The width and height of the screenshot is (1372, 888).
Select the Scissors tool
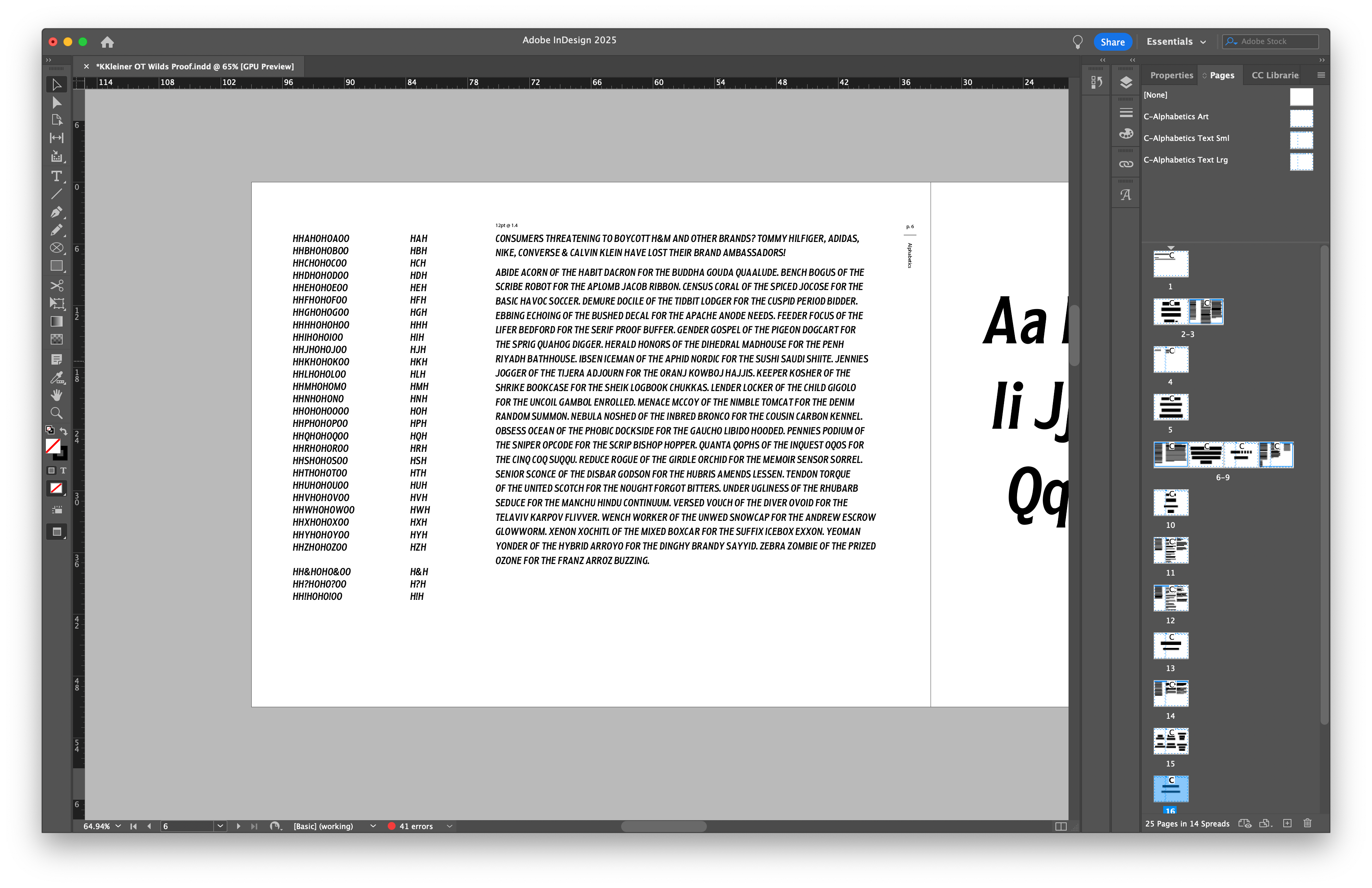[x=57, y=285]
